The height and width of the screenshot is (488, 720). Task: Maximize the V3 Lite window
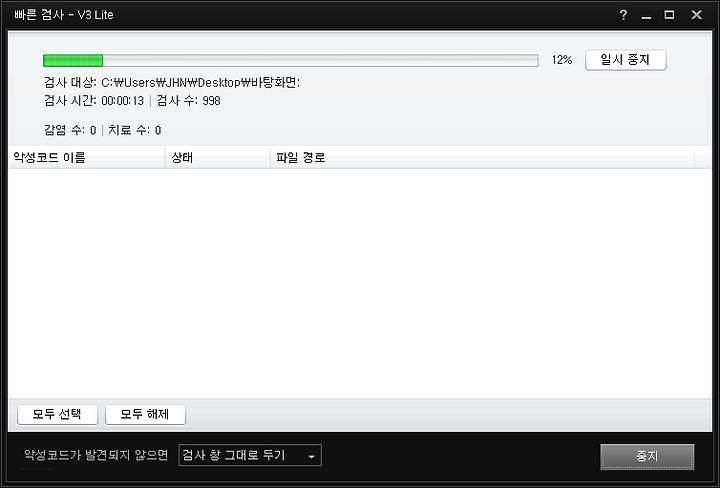(669, 15)
